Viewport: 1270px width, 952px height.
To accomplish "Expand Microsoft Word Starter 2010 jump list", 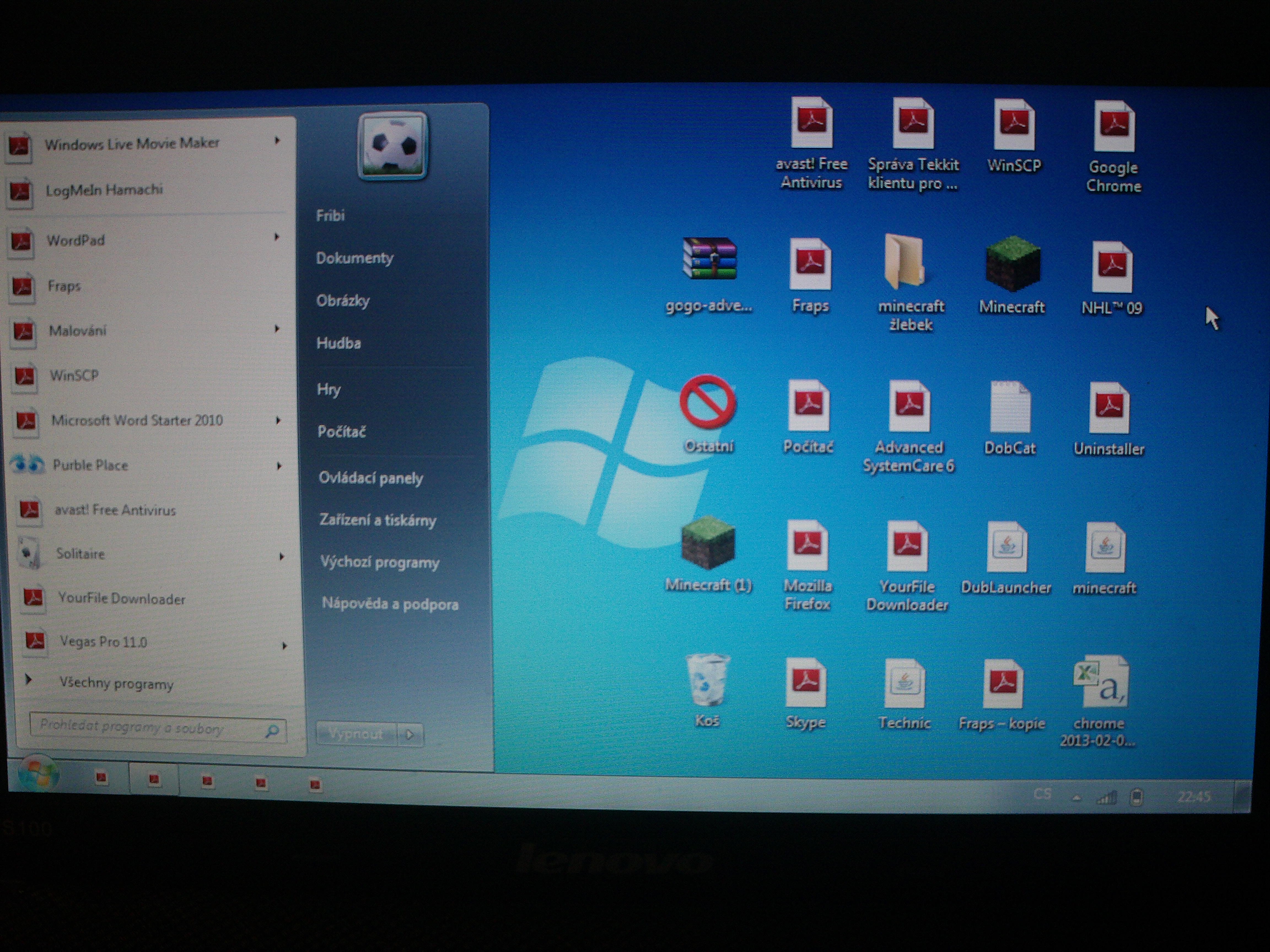I will (278, 420).
